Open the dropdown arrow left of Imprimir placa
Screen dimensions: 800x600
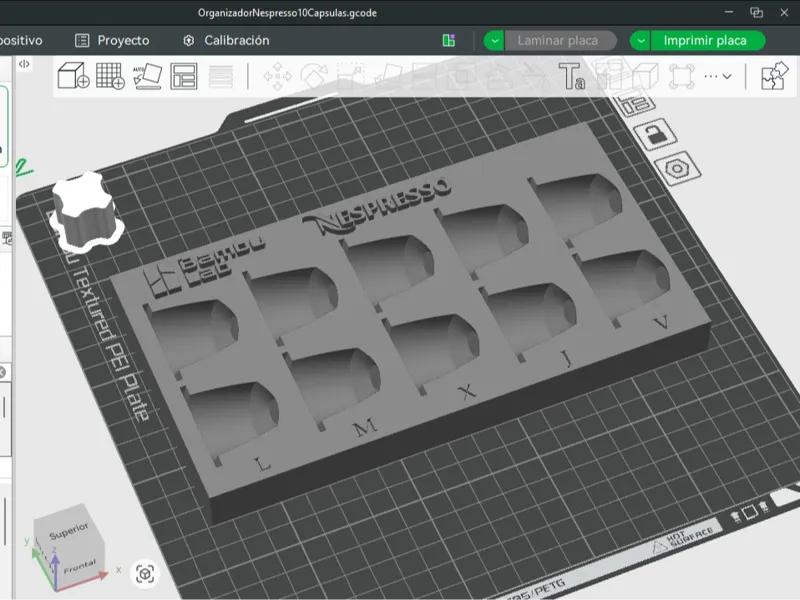[640, 40]
